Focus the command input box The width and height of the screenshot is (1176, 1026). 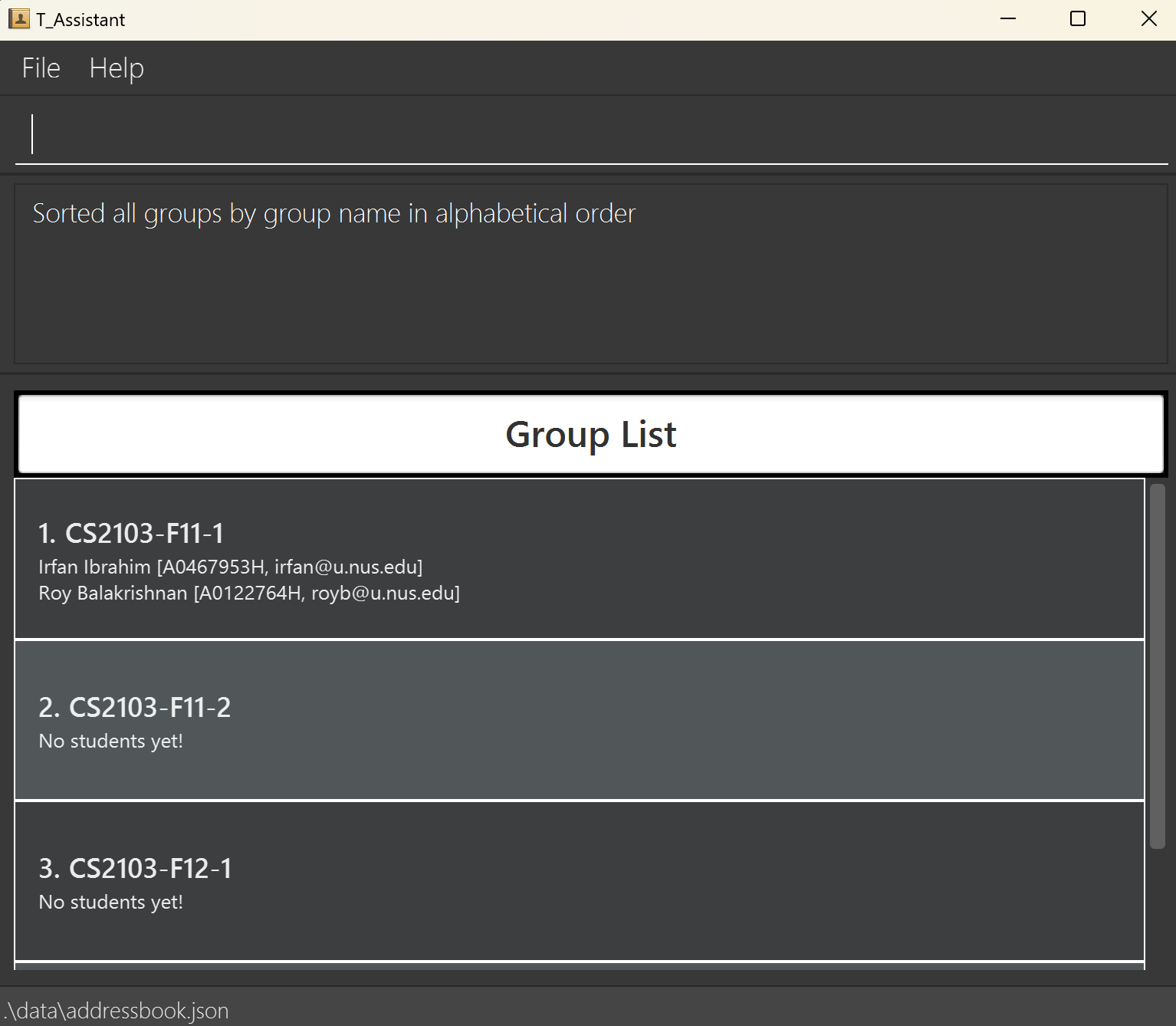pyautogui.click(x=590, y=135)
